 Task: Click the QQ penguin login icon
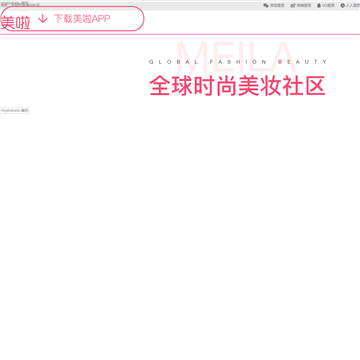coord(319,5)
